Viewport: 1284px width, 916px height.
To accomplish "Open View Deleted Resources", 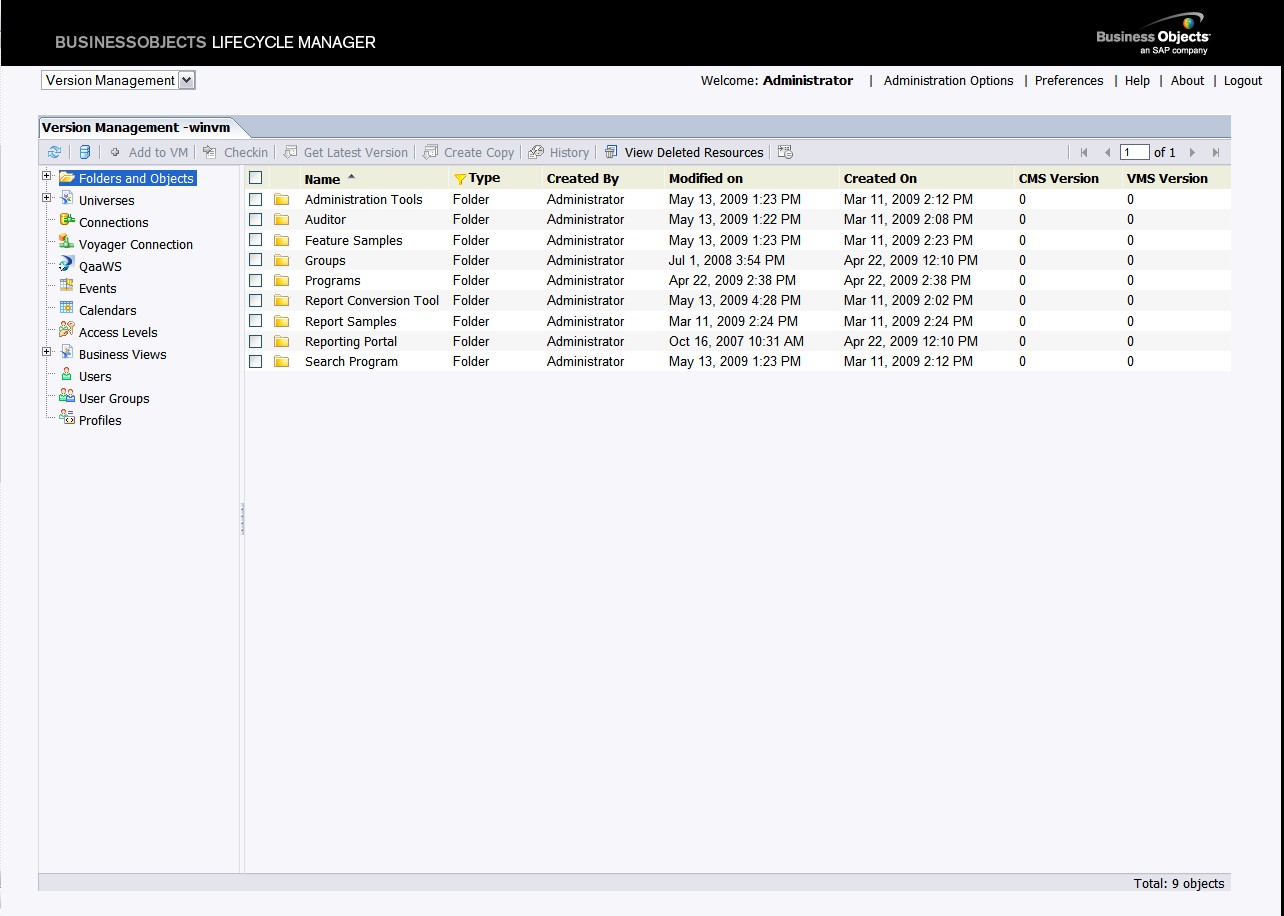I will coord(684,152).
